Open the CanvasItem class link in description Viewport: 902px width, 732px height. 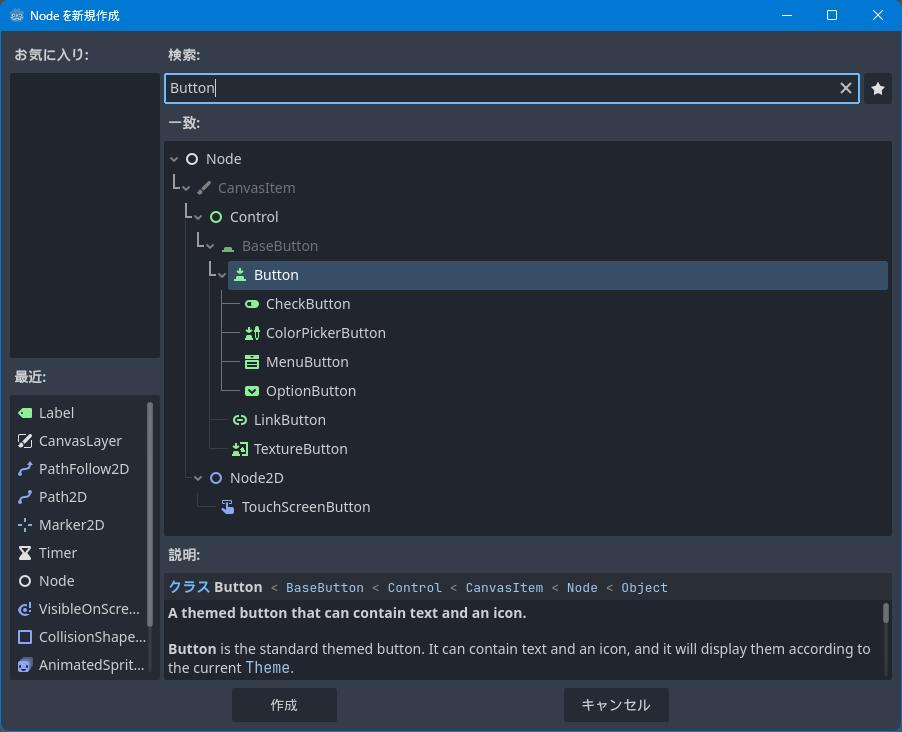(x=504, y=588)
